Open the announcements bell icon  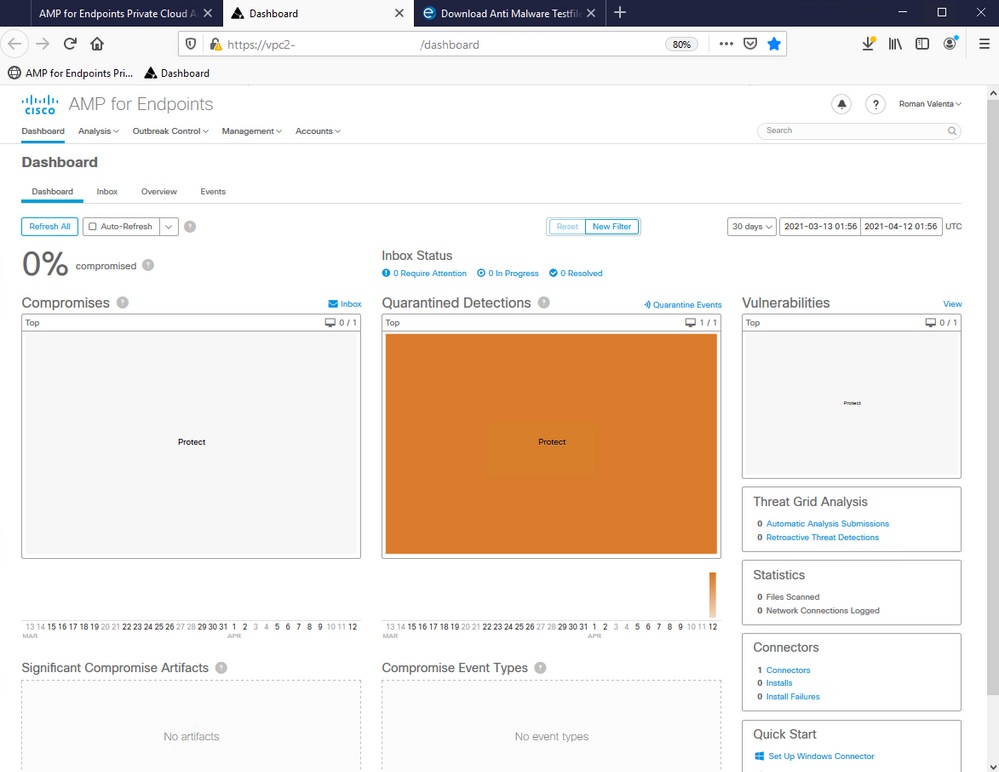pos(841,104)
